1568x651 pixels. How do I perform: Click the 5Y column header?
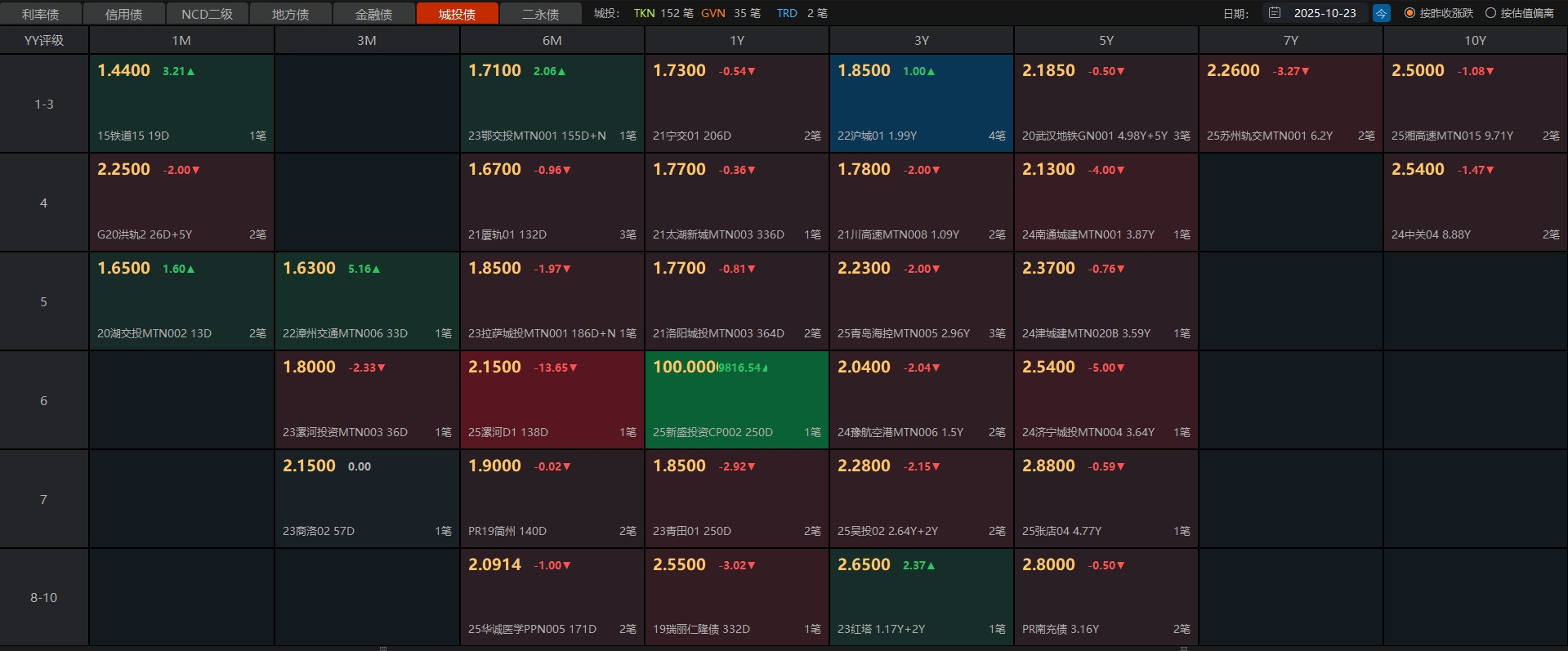click(1106, 40)
